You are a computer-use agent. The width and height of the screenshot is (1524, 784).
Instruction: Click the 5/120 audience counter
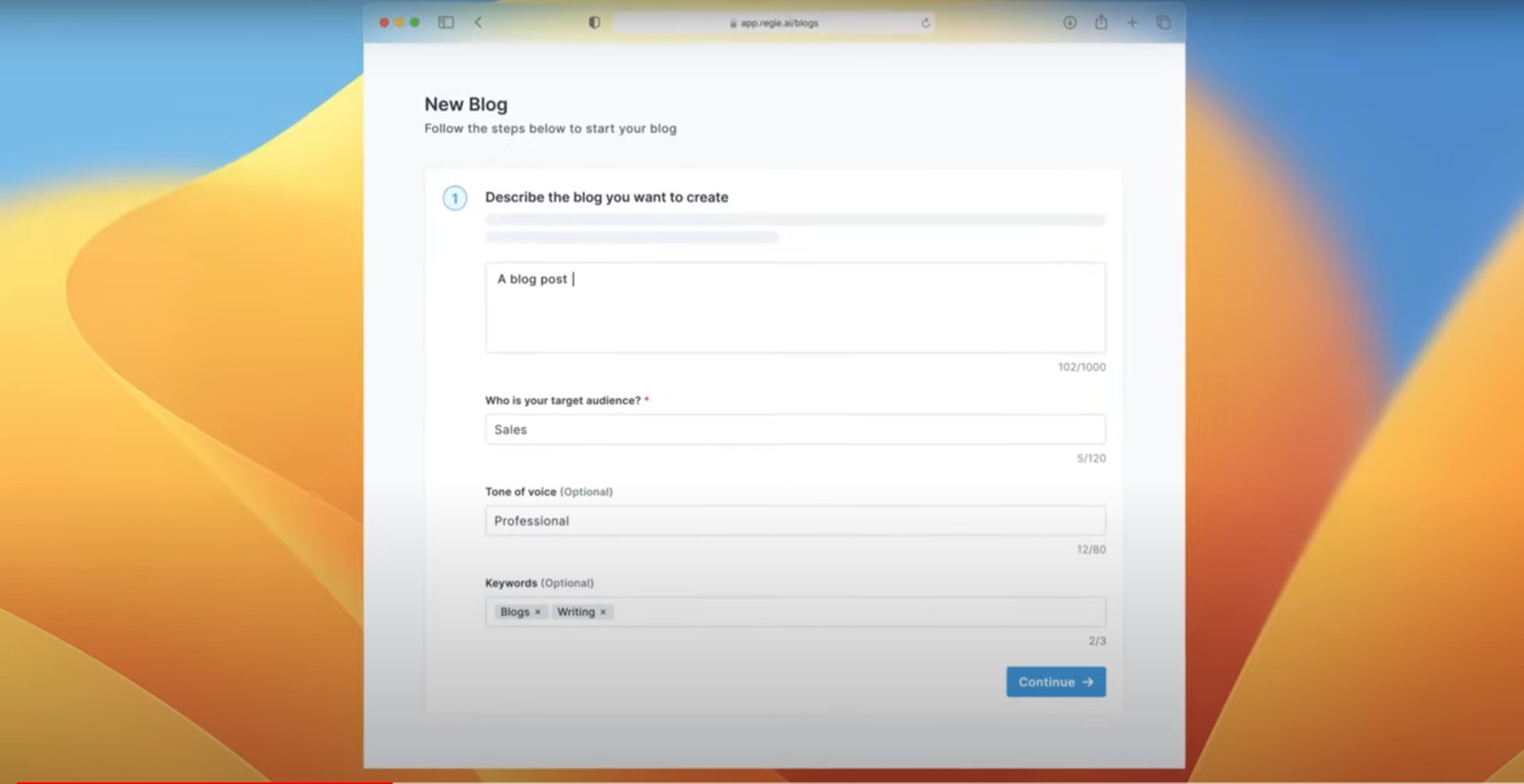click(x=1091, y=459)
